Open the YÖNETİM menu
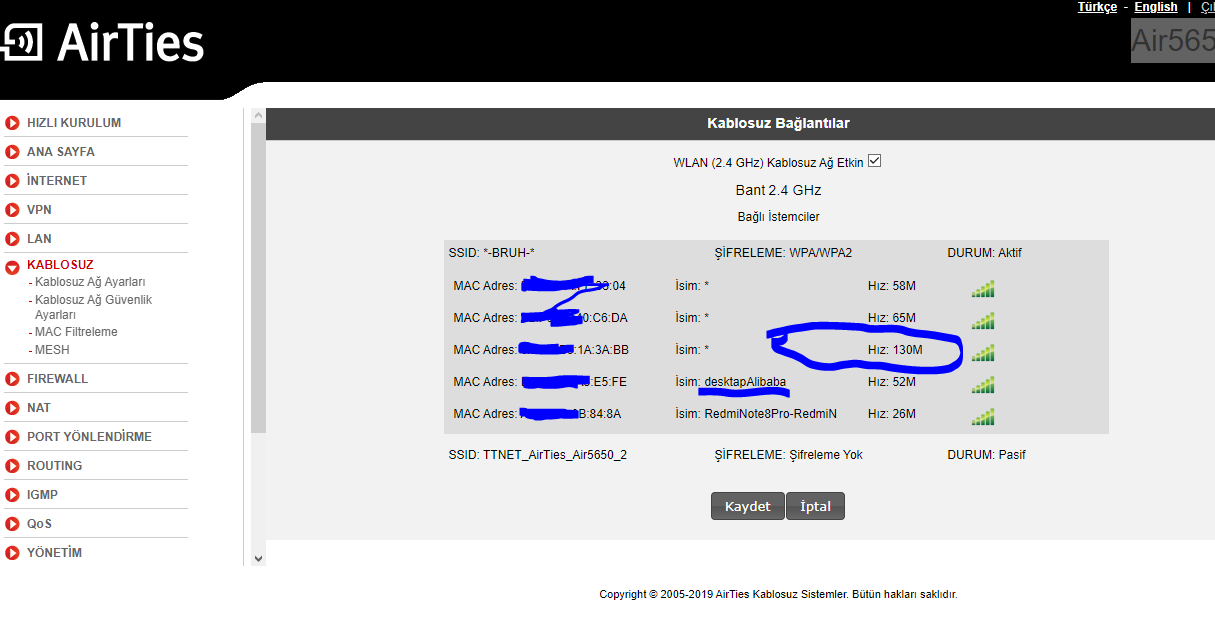The image size is (1215, 622). (54, 553)
